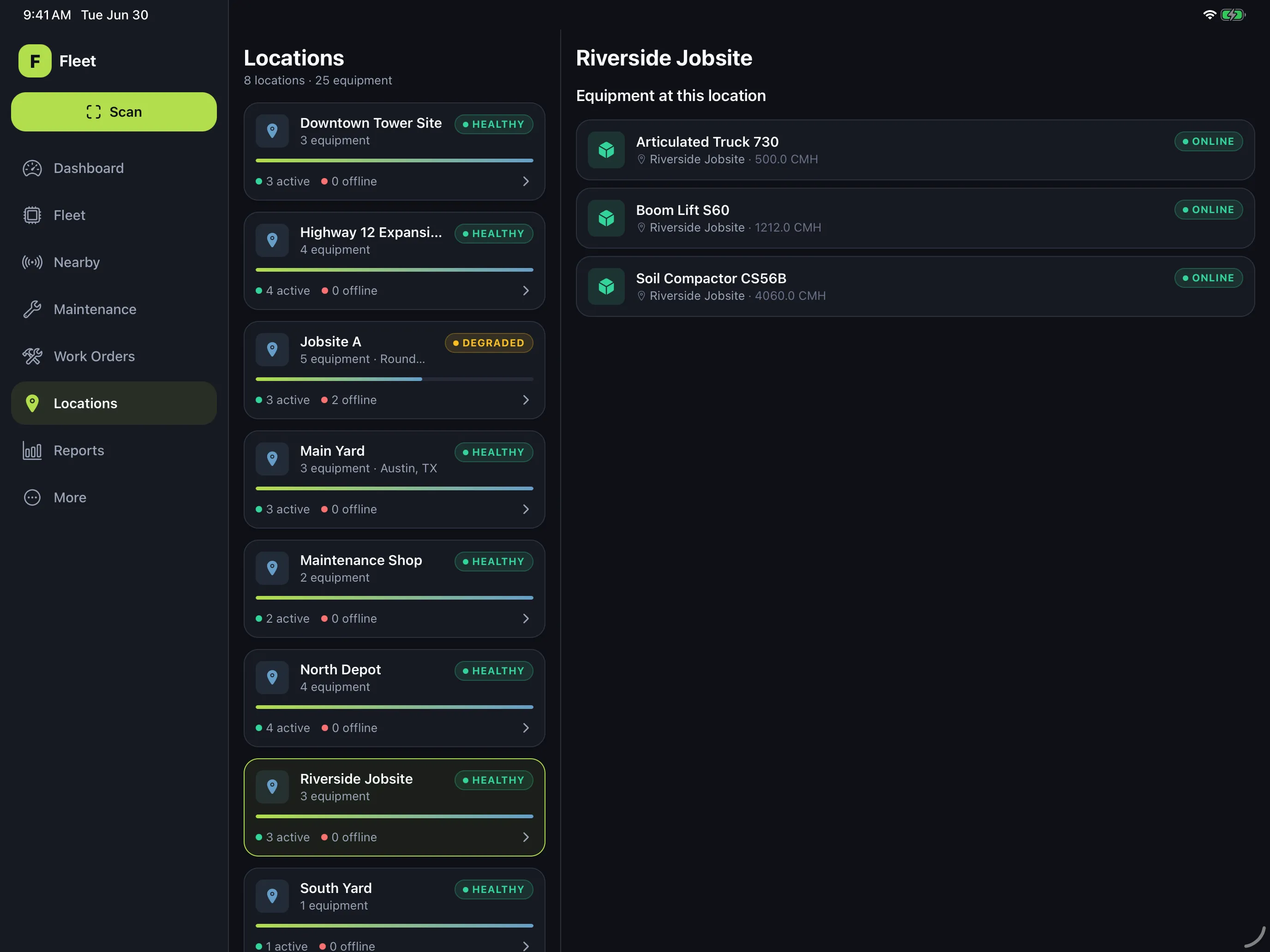1270x952 pixels.
Task: Open the South Yard location card
Action: (x=395, y=910)
